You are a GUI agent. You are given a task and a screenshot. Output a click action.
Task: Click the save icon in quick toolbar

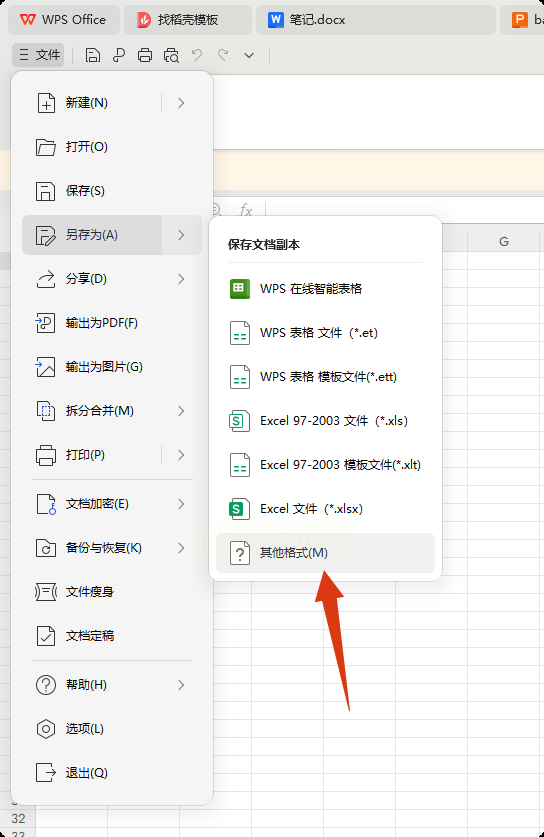[x=93, y=55]
